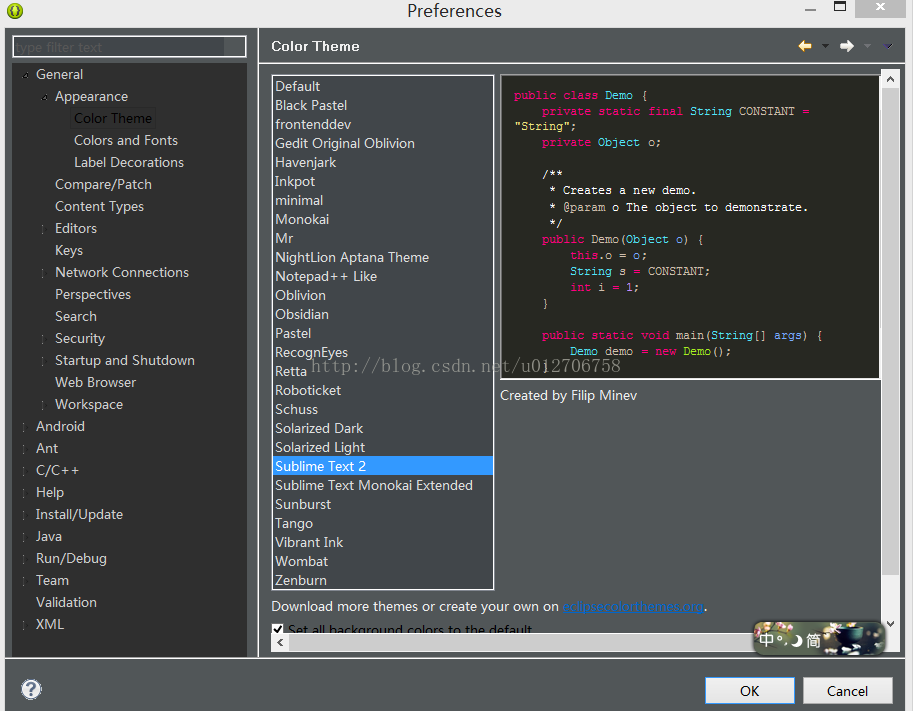
Task: Select the minimal theme
Action: (x=383, y=200)
